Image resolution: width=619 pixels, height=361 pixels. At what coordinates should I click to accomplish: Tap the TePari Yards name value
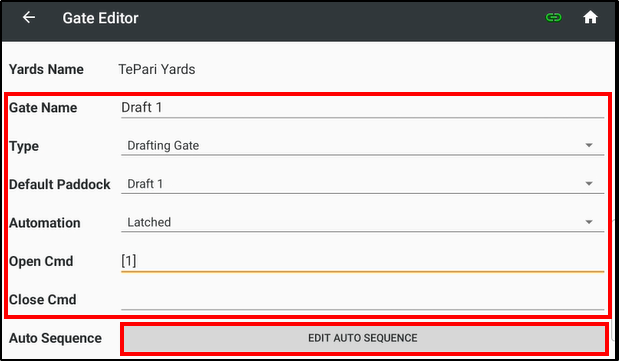tap(157, 70)
